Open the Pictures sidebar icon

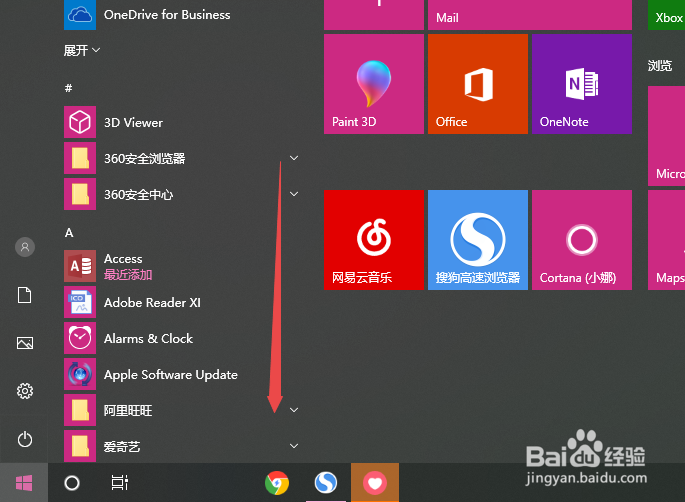25,343
